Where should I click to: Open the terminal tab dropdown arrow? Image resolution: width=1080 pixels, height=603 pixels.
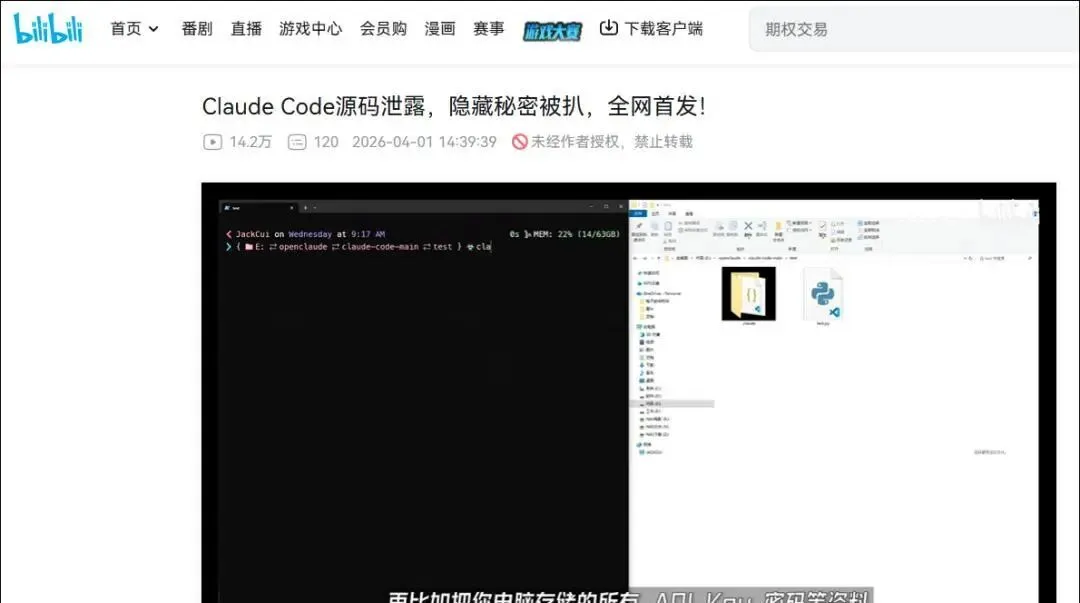click(x=315, y=207)
